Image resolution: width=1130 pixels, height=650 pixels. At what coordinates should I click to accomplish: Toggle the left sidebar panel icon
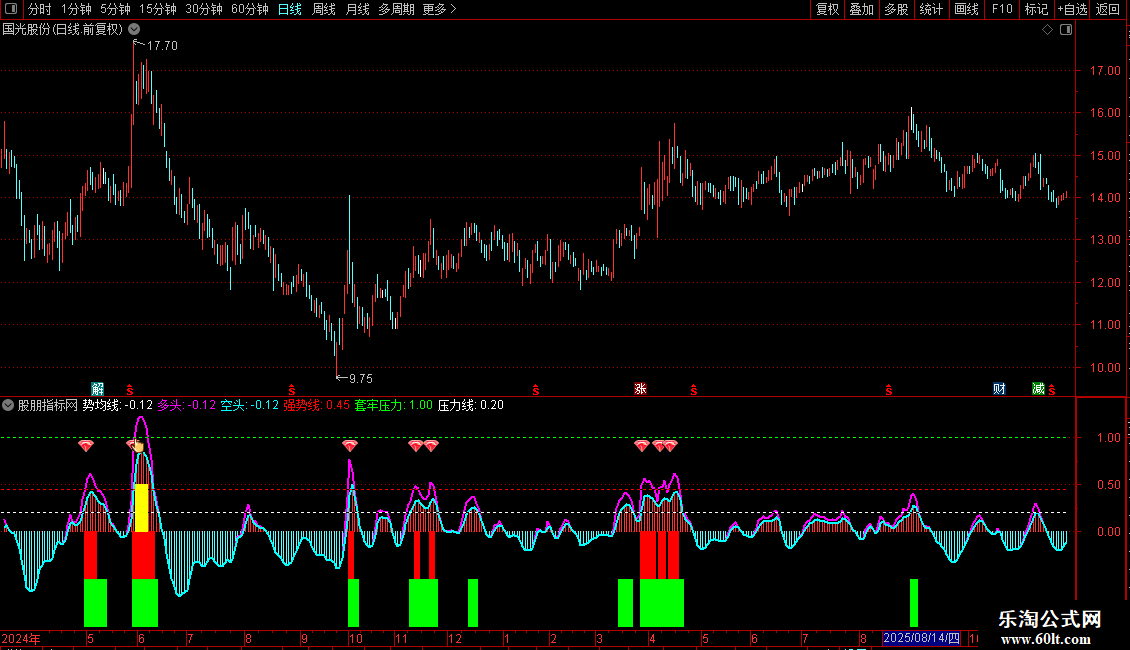11,9
